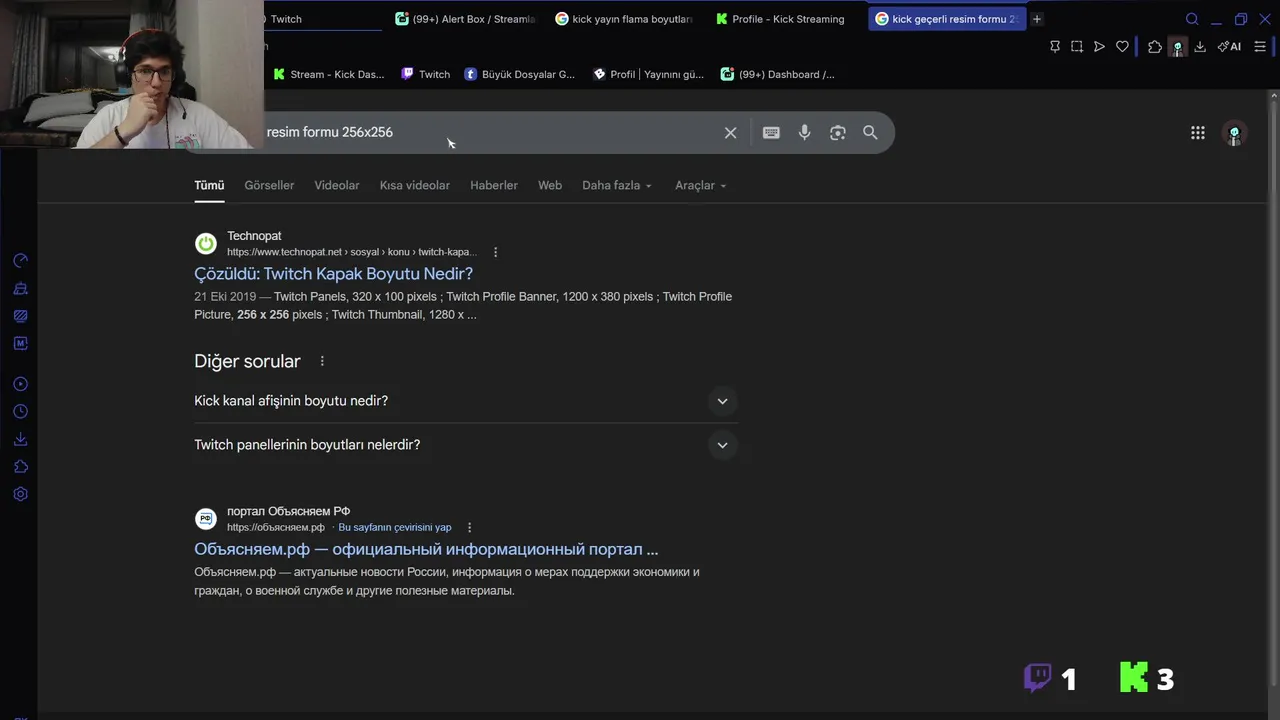Start voice search with the microphone

tap(804, 132)
